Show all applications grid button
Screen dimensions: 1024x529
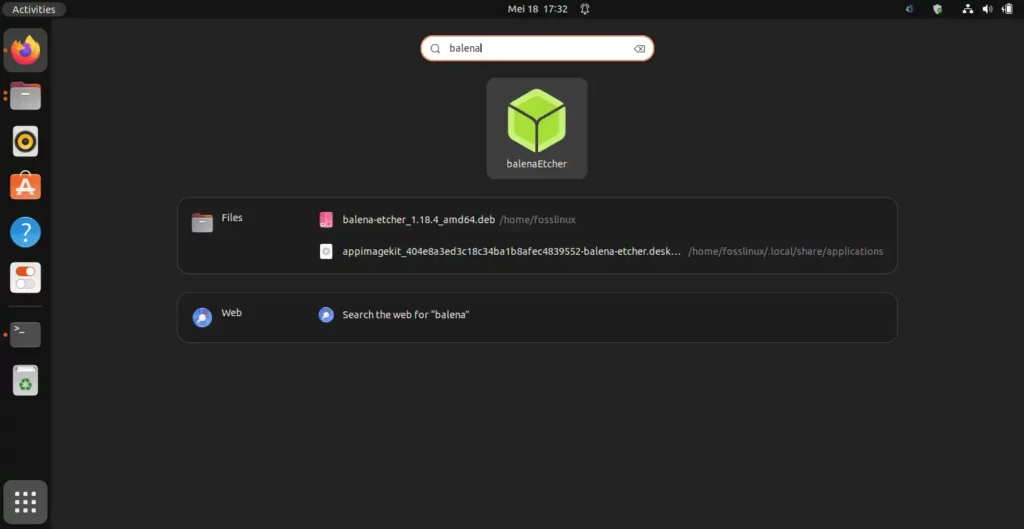pos(25,502)
